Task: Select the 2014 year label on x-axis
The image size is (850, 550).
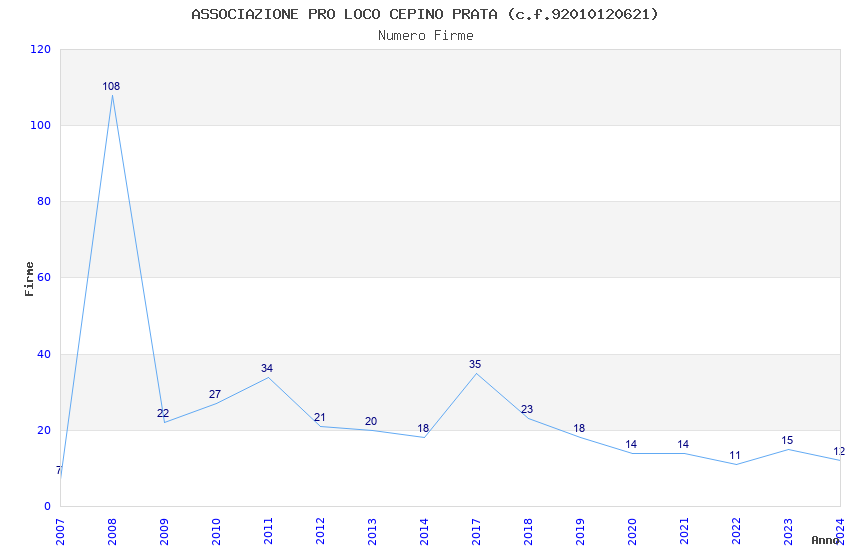Action: point(424,532)
